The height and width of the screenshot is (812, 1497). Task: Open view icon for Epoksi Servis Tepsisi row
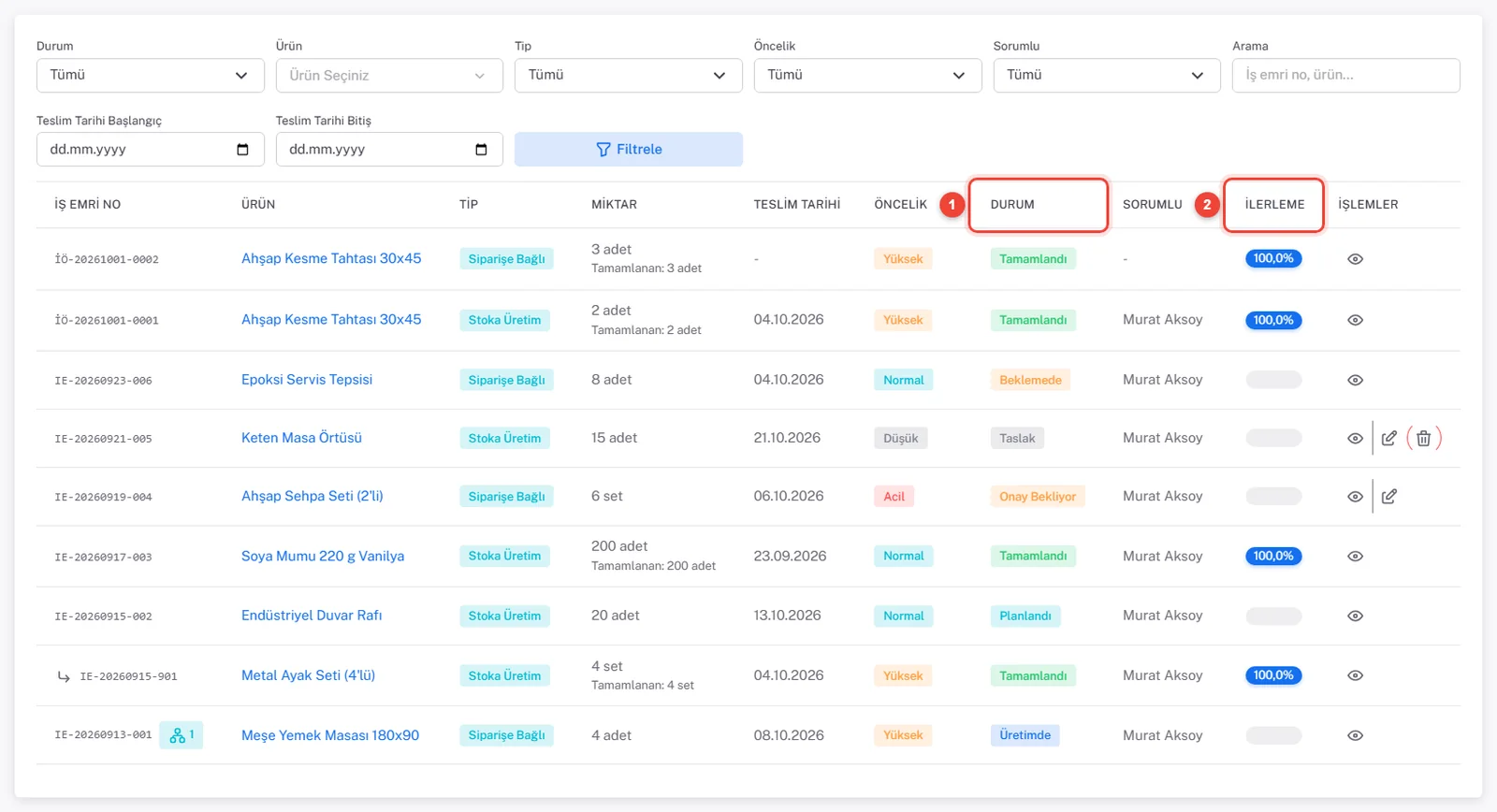point(1355,380)
